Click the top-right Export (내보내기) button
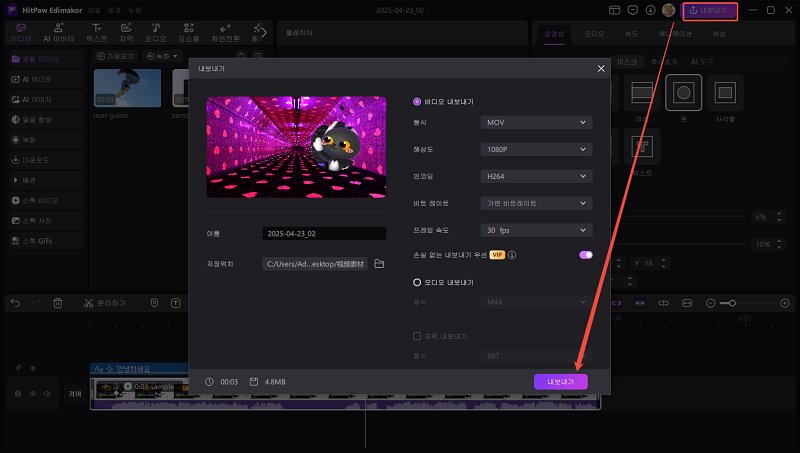This screenshot has height=453, width=800. click(x=710, y=11)
